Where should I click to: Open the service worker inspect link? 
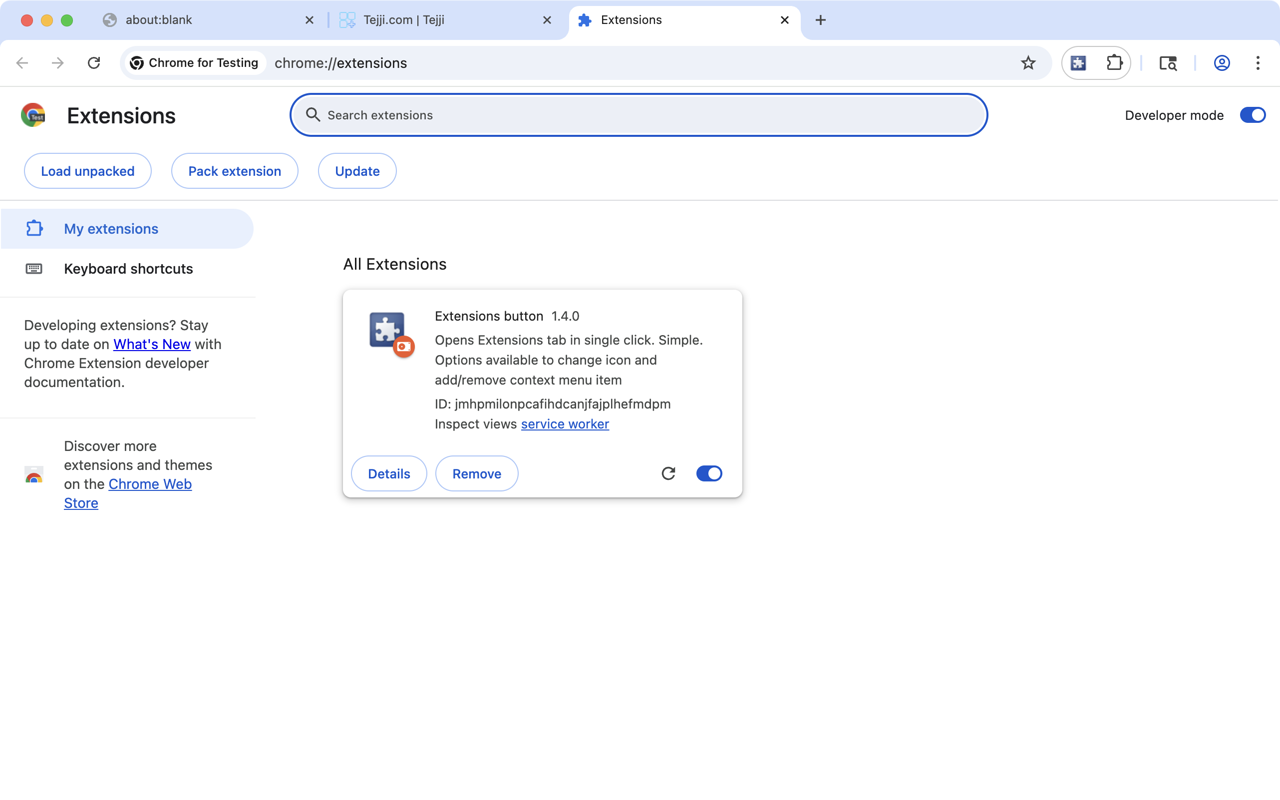tap(564, 423)
